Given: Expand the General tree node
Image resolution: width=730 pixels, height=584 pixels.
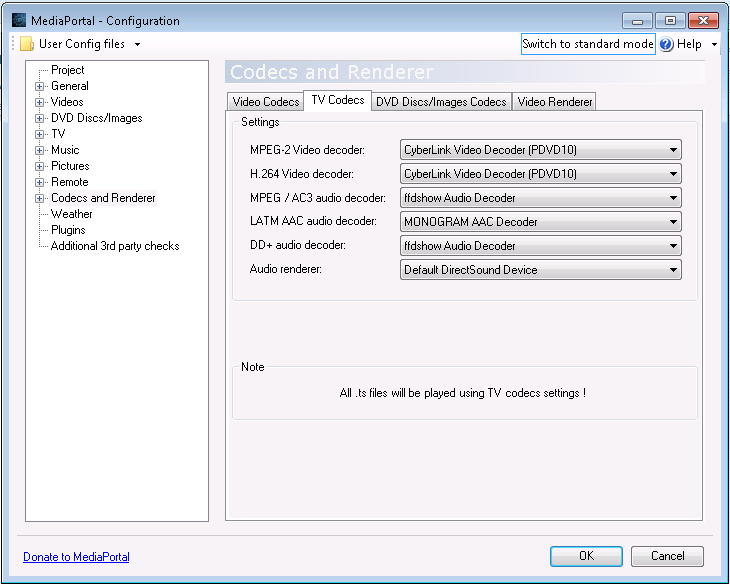Looking at the screenshot, I should click(x=40, y=86).
